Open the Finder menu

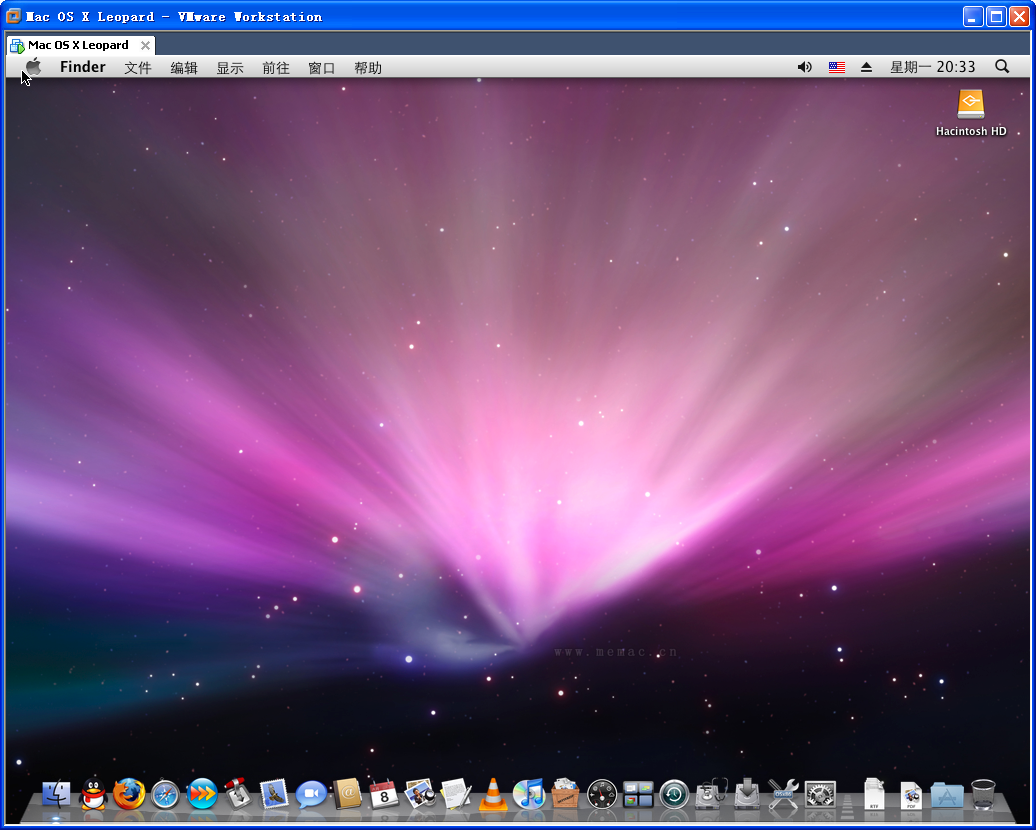83,67
